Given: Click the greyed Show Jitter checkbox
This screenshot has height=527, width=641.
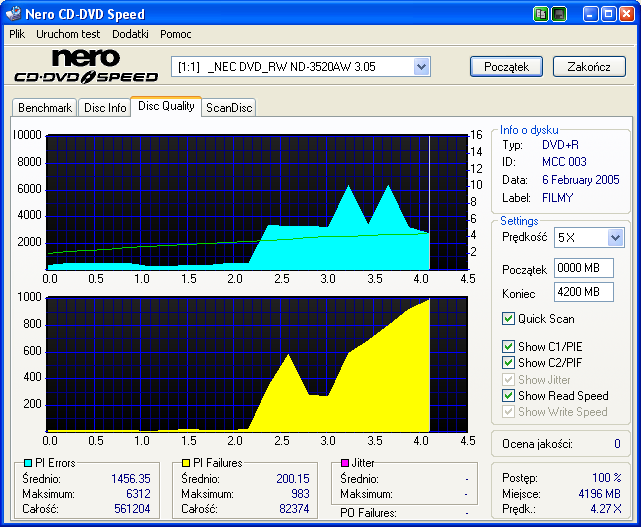Looking at the screenshot, I should tap(508, 379).
